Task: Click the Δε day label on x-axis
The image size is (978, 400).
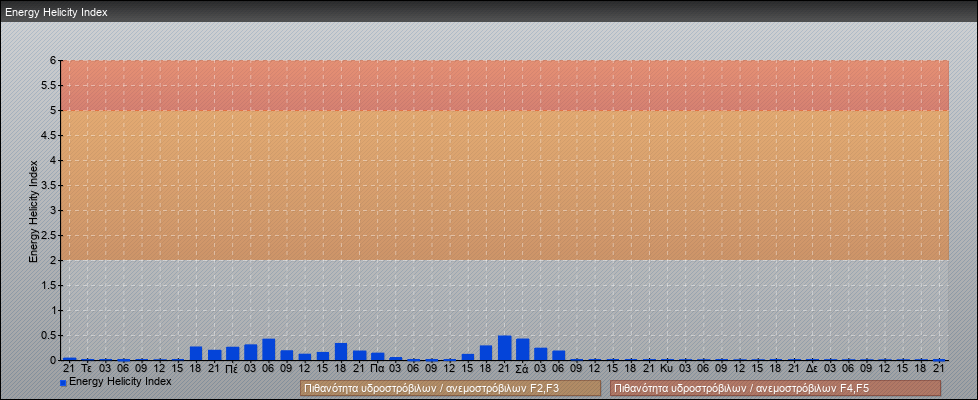Action: click(x=812, y=368)
